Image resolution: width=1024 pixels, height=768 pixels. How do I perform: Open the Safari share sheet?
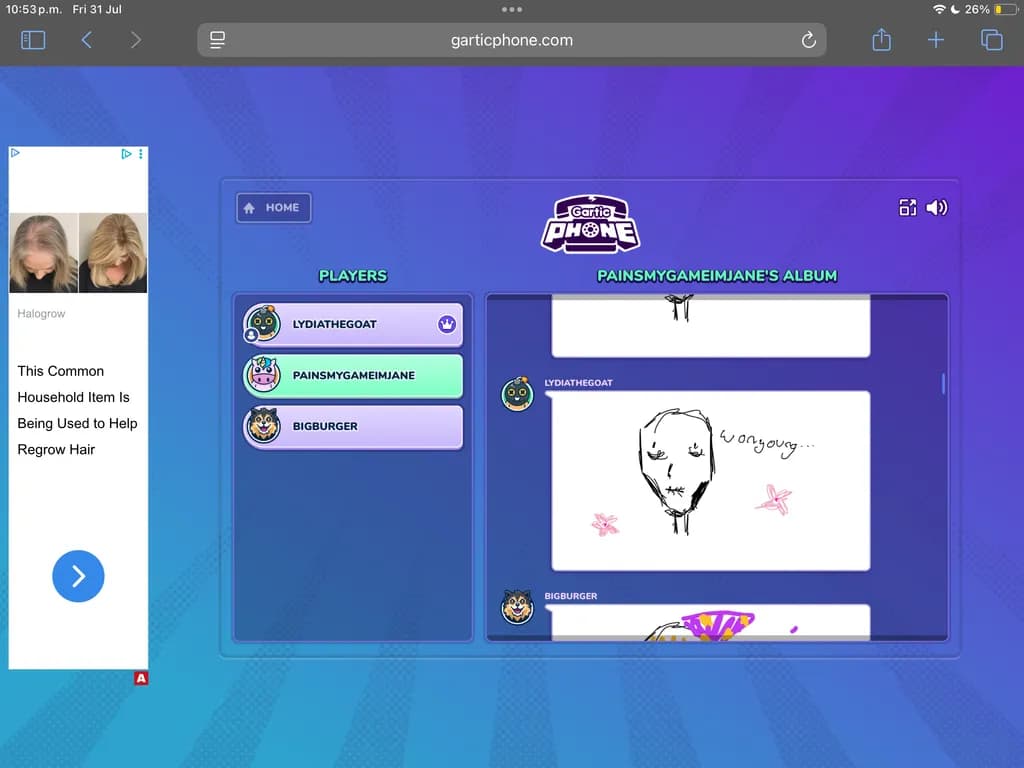(x=882, y=39)
